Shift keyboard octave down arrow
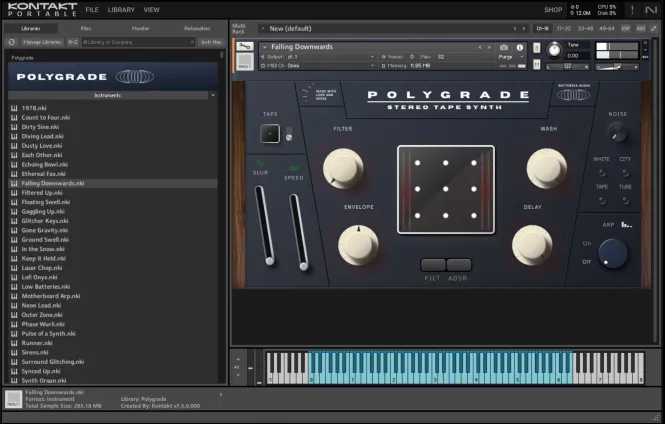Image resolution: width=665 pixels, height=424 pixels. tap(238, 375)
